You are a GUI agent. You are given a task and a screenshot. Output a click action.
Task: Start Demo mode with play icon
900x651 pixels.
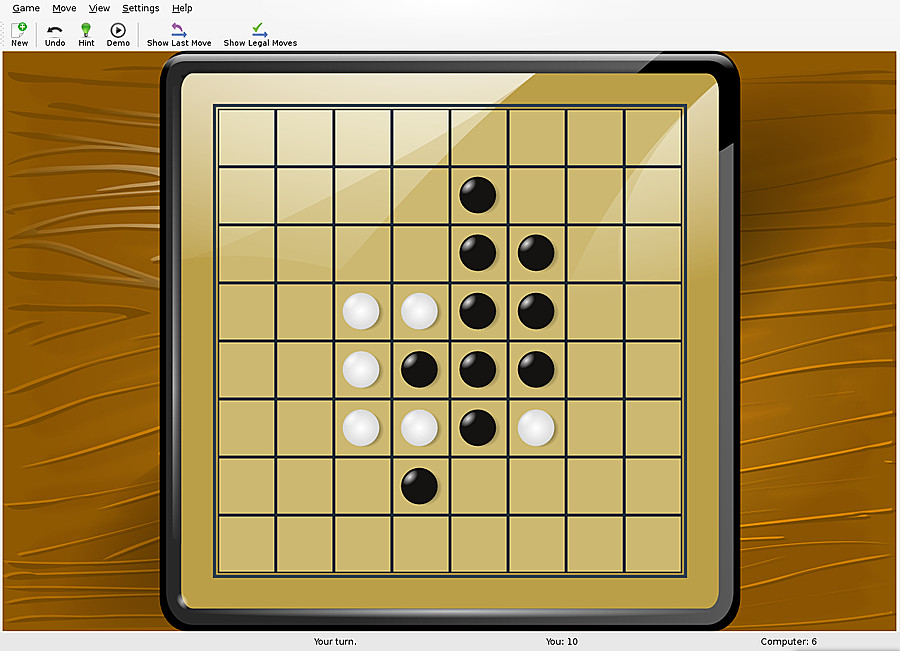(118, 35)
